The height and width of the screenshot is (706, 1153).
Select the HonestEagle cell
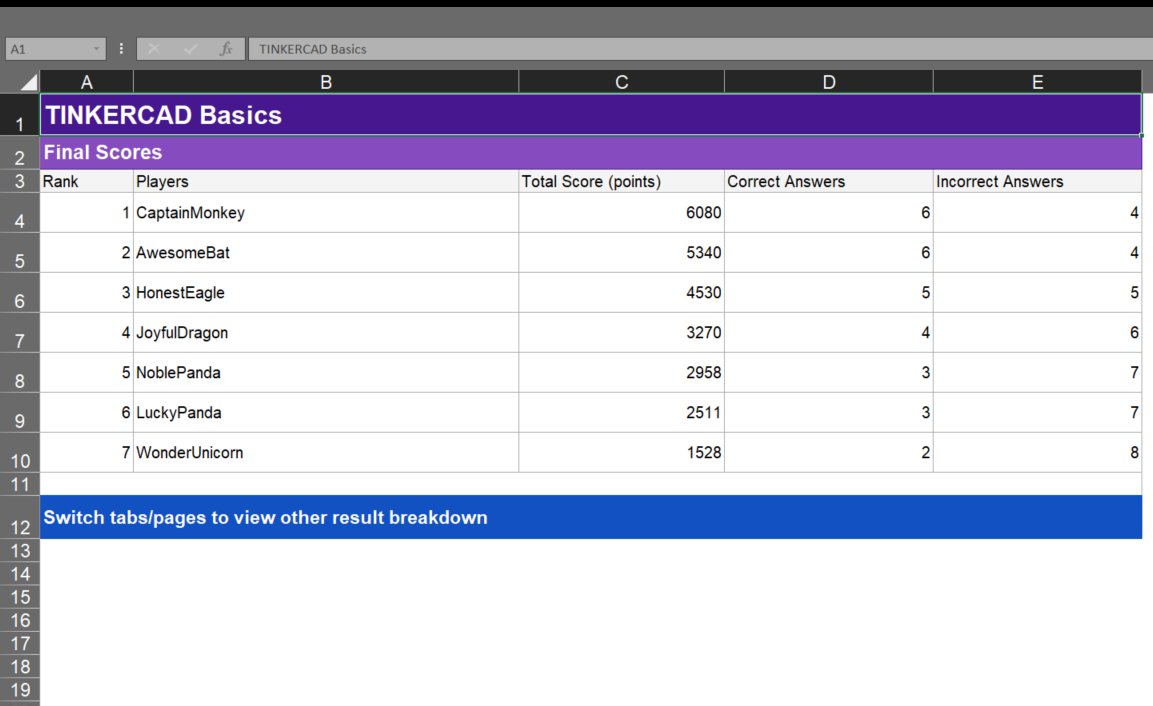tap(326, 293)
